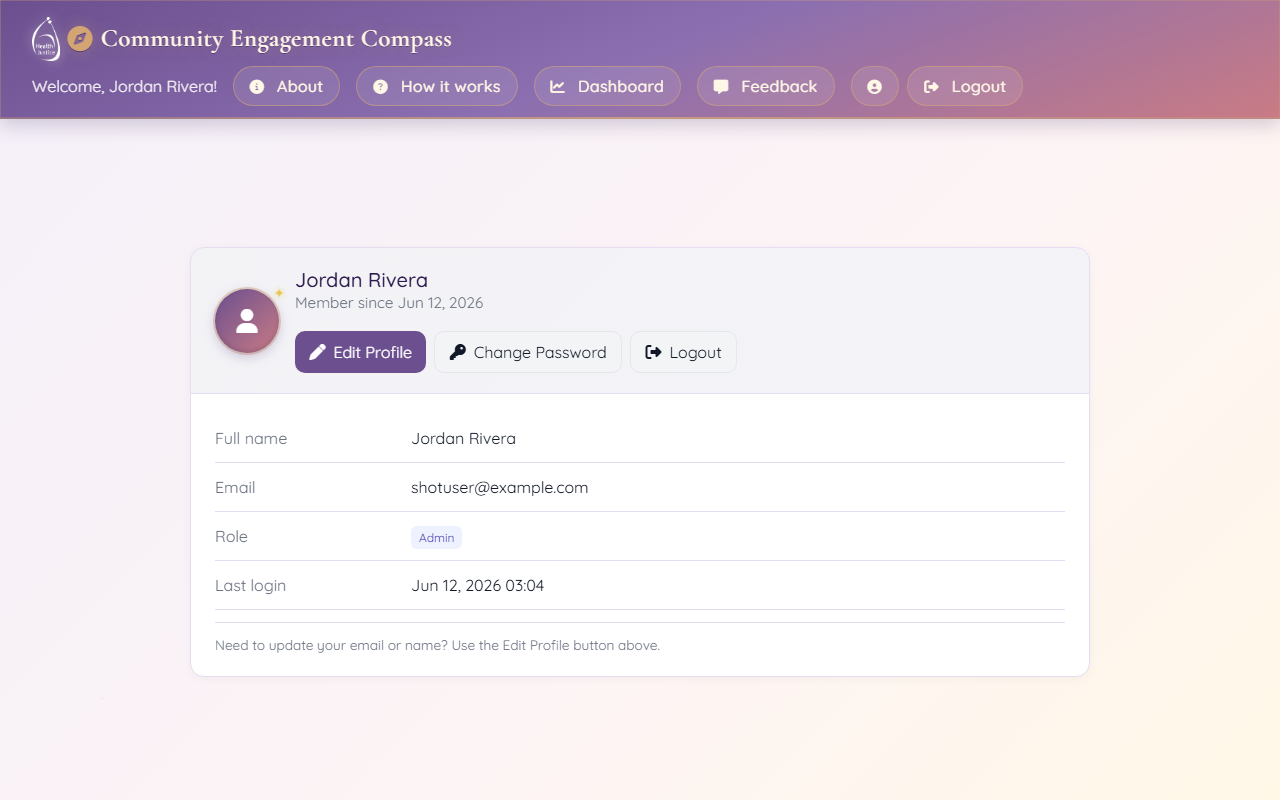
Task: Go to the Dashboard page
Action: (607, 86)
